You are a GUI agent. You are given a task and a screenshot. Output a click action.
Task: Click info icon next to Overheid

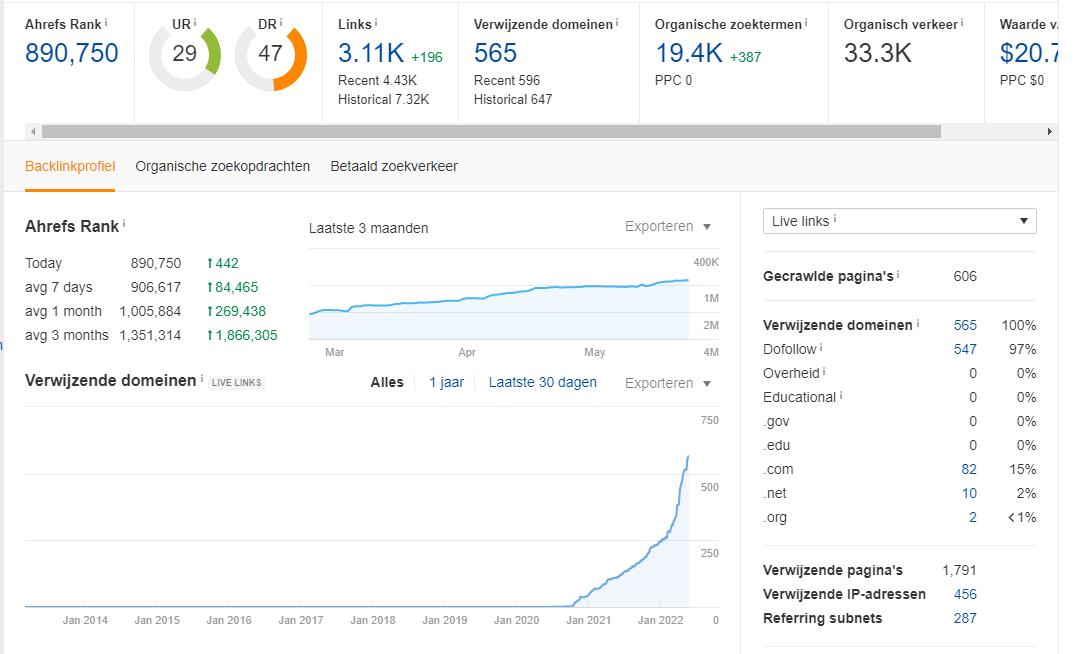pyautogui.click(x=824, y=371)
